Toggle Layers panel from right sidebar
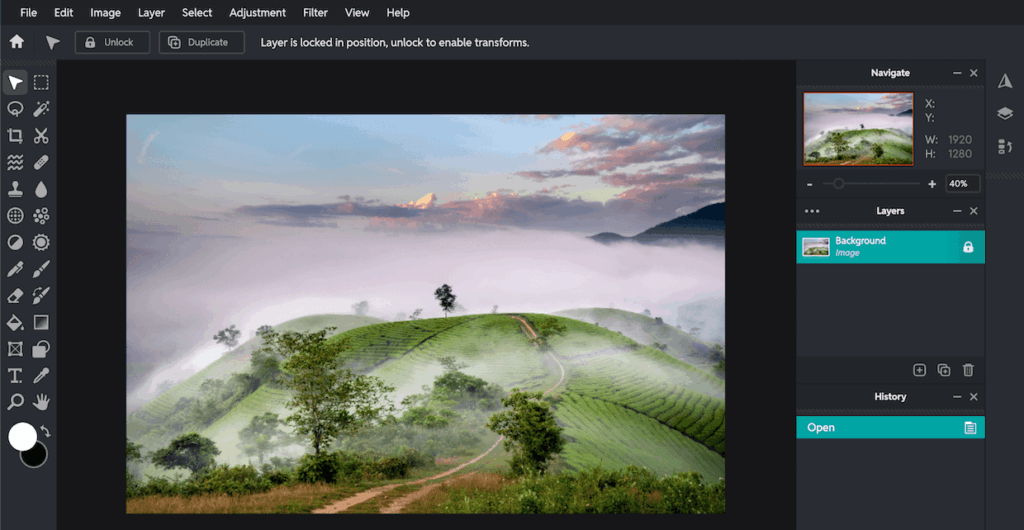 [1005, 114]
